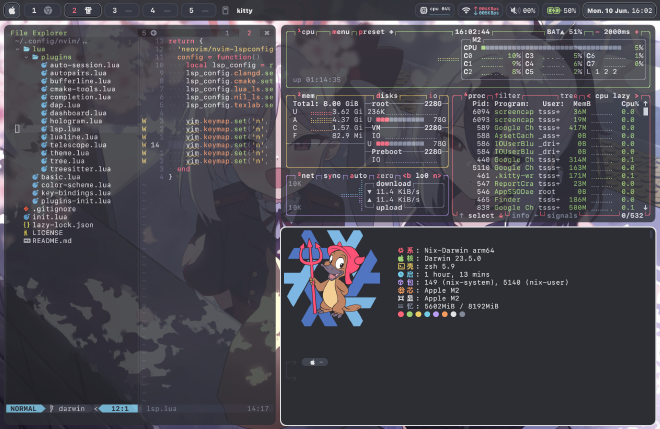The width and height of the screenshot is (660, 429).
Task: Click the CPU total usage meter bar
Action: pos(551,48)
